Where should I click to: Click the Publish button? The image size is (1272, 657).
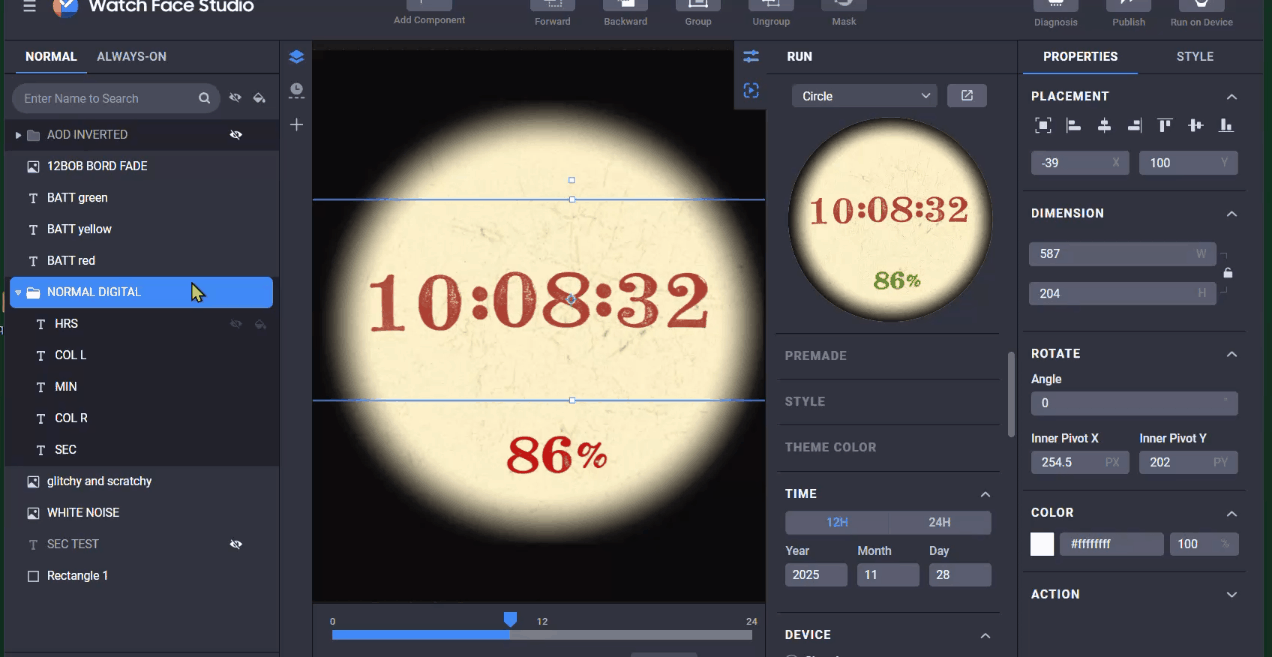[x=1128, y=12]
